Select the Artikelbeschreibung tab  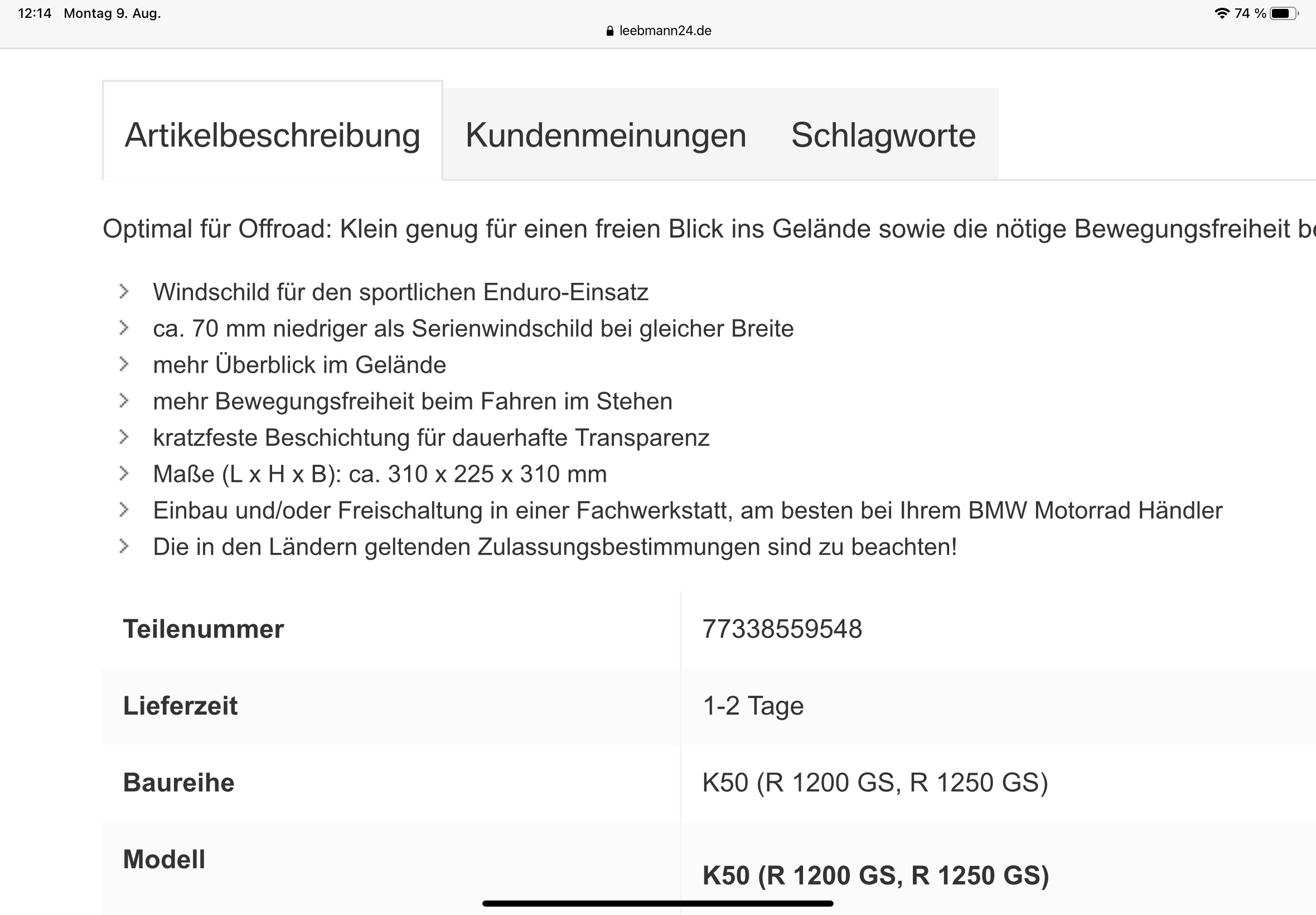tap(272, 136)
